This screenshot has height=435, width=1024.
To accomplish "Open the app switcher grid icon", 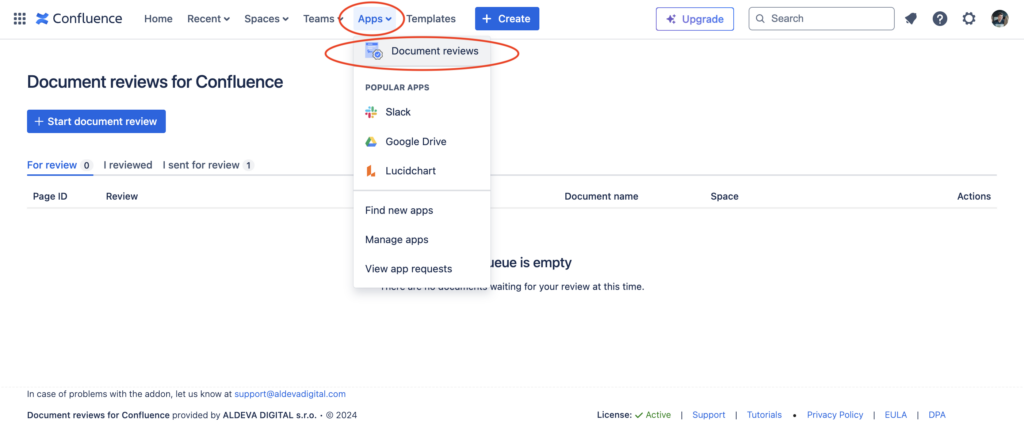I will [x=20, y=19].
